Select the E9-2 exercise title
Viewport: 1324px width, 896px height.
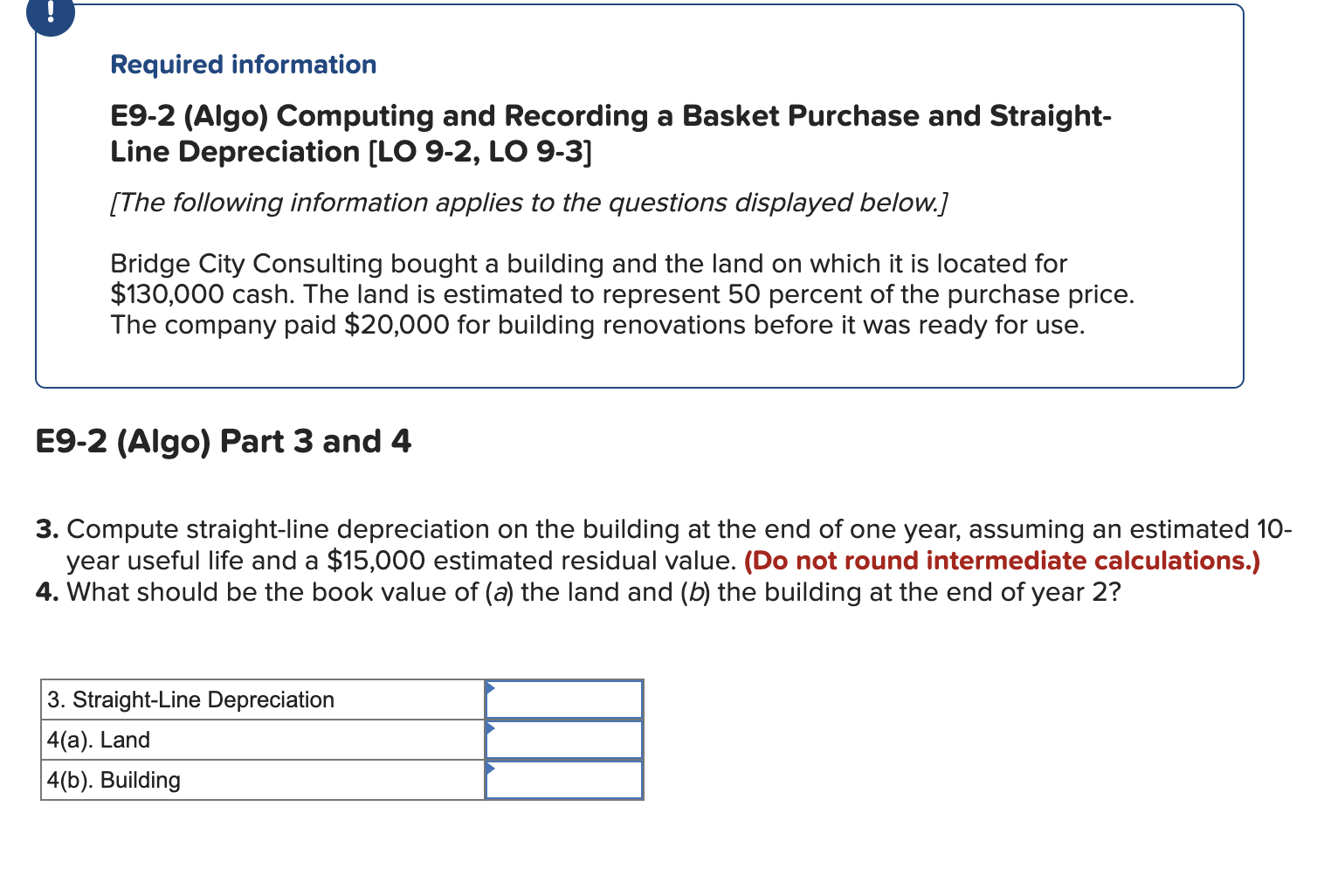[x=610, y=116]
